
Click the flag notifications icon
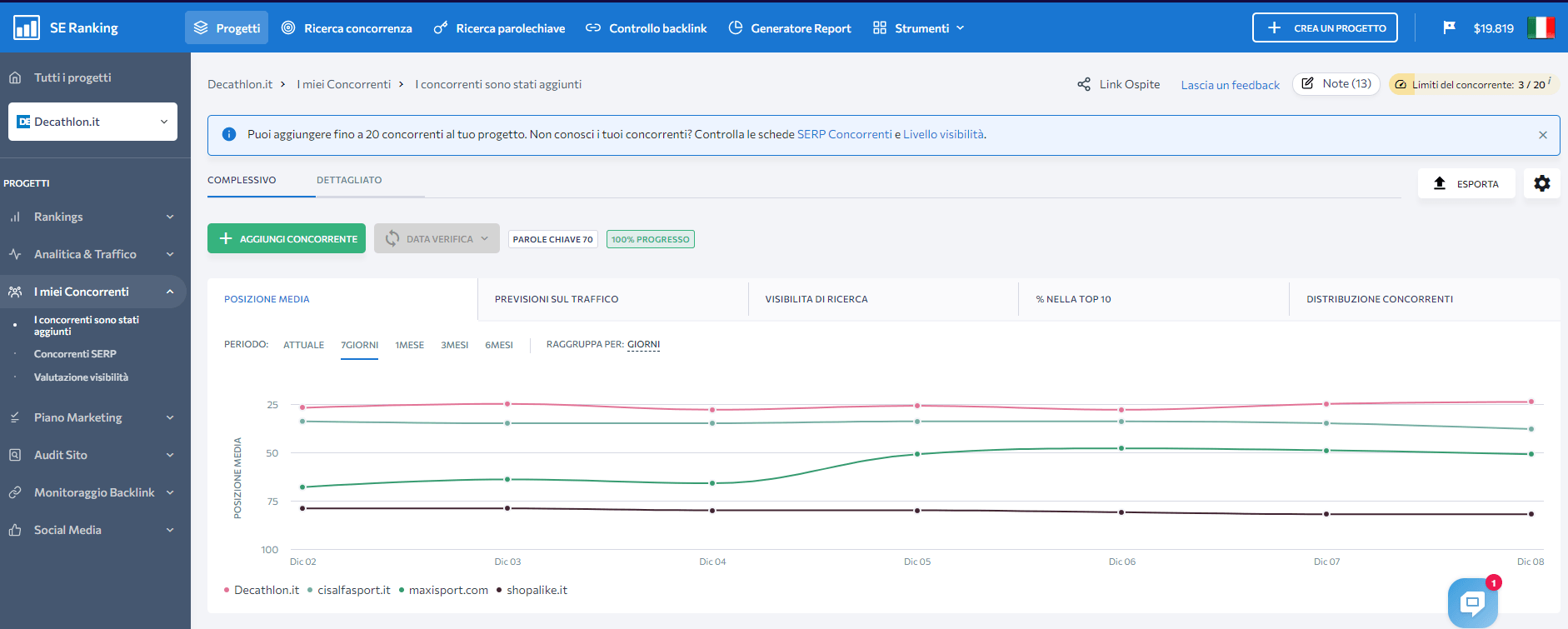pyautogui.click(x=1450, y=27)
